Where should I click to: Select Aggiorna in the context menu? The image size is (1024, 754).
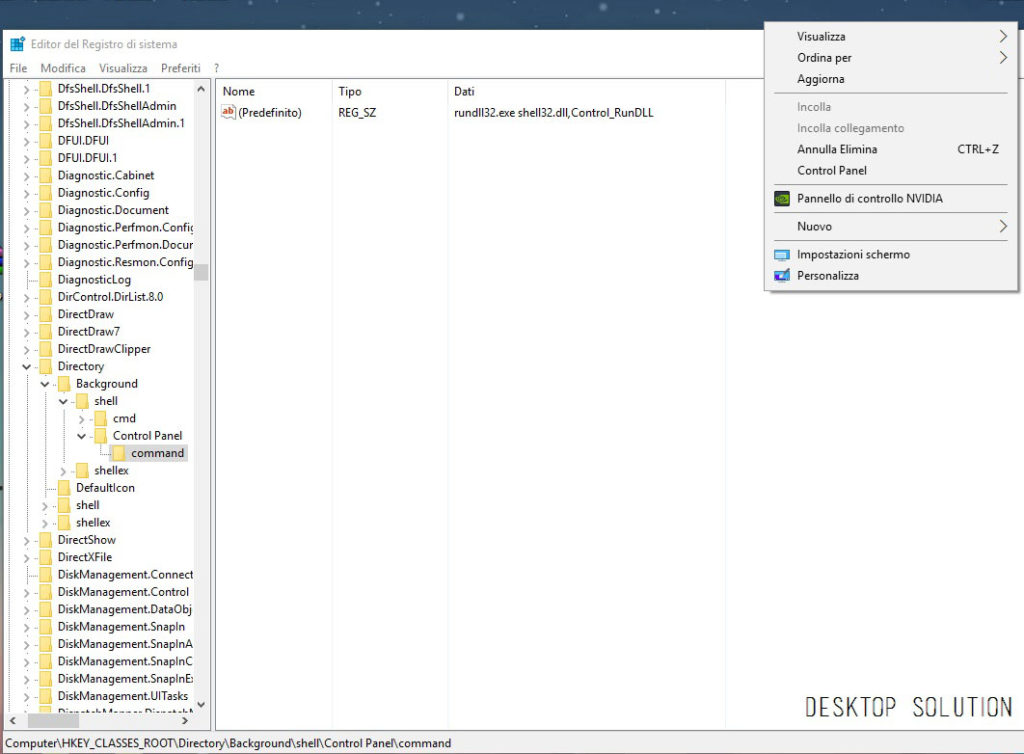pyautogui.click(x=820, y=79)
